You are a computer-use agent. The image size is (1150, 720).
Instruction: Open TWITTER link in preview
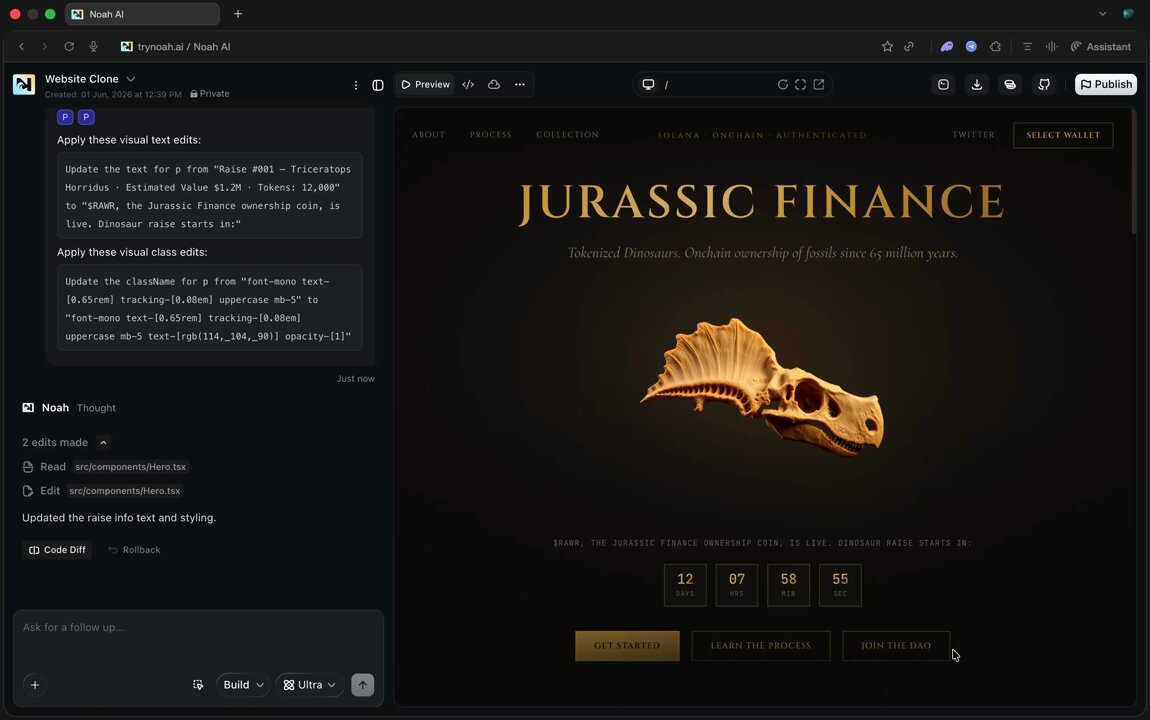tap(973, 135)
